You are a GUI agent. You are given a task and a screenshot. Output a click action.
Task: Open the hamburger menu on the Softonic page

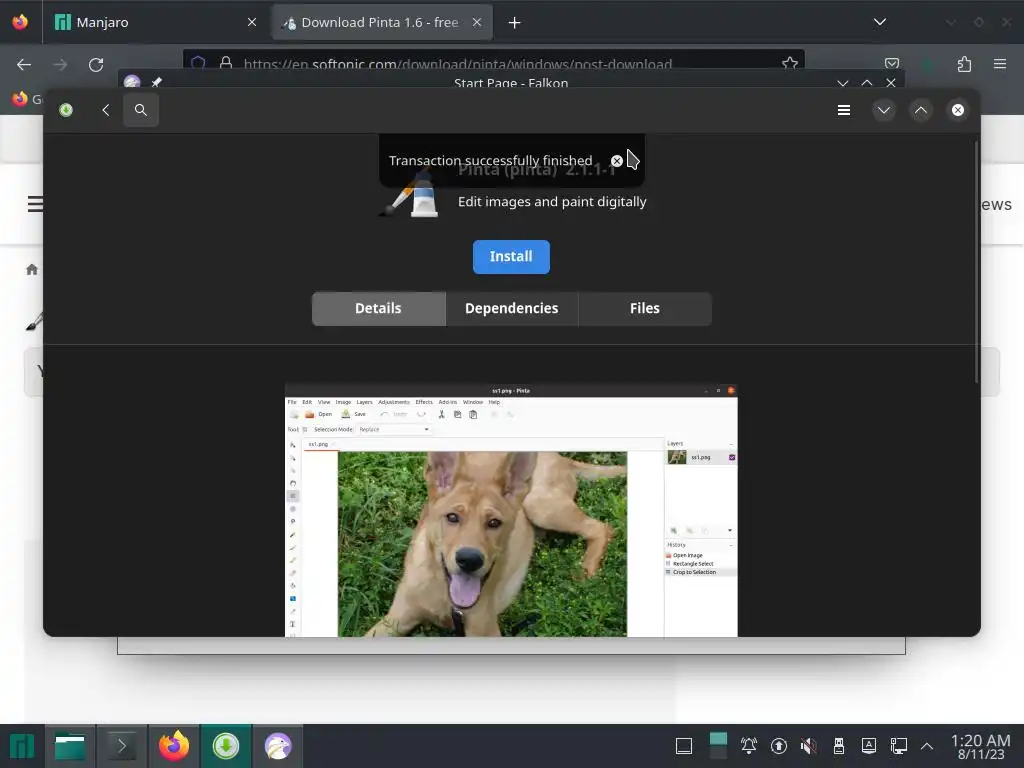[x=35, y=204]
